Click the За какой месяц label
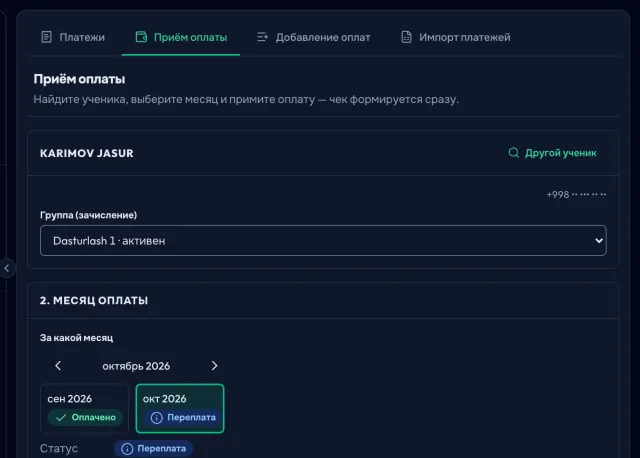Screen dimensions: 640x458 [76, 338]
